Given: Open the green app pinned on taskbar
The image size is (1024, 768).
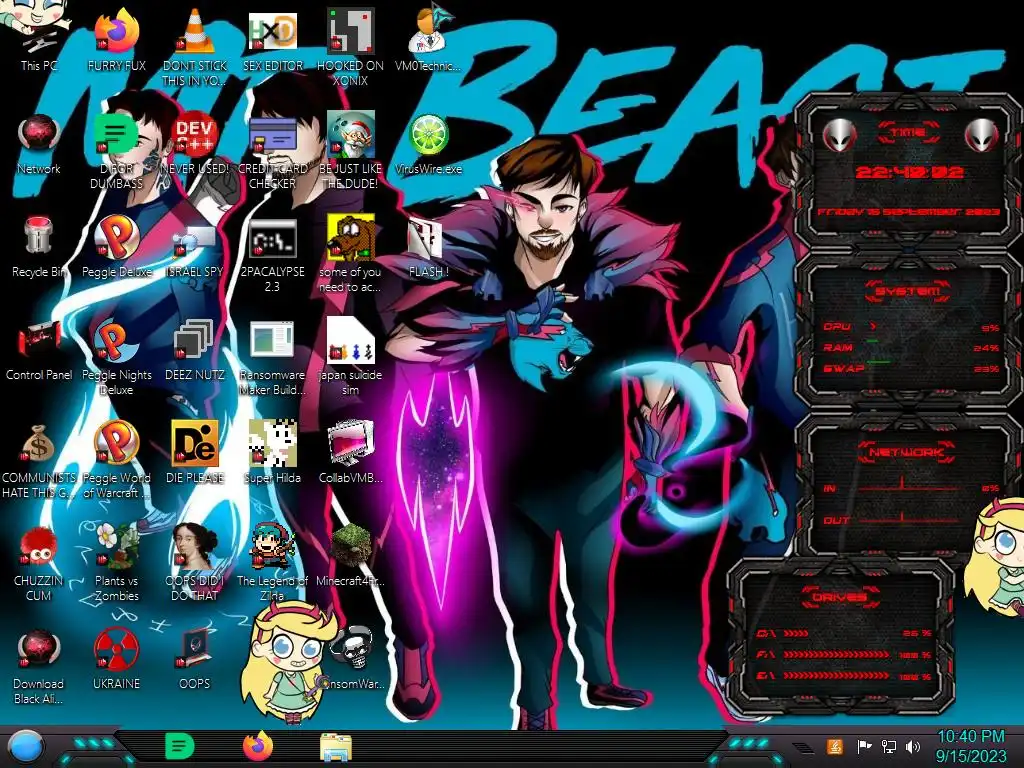Looking at the screenshot, I should (179, 746).
